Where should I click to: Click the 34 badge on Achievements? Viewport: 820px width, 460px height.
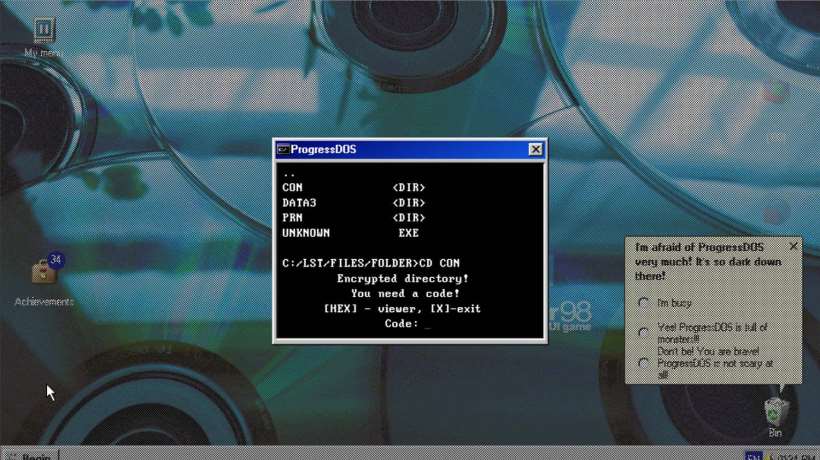pyautogui.click(x=55, y=259)
